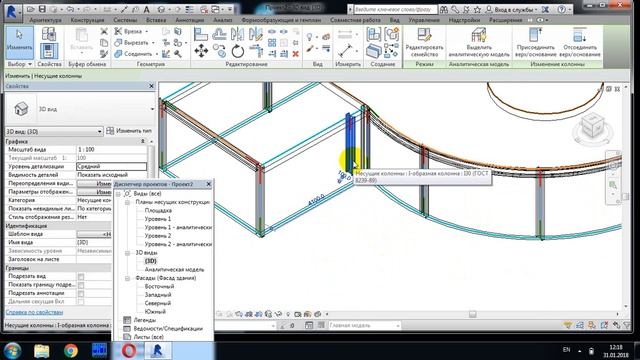This screenshot has height=360, width=640.
Task: Open the Управление ribbon tab
Action: [424, 20]
